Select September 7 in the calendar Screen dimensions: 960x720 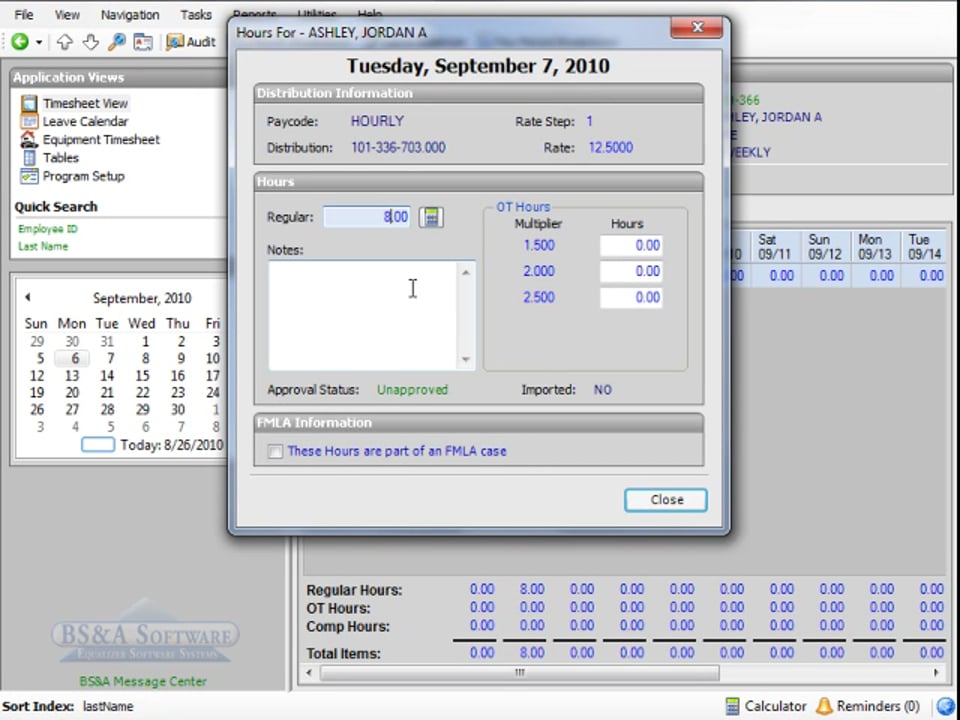(x=110, y=358)
